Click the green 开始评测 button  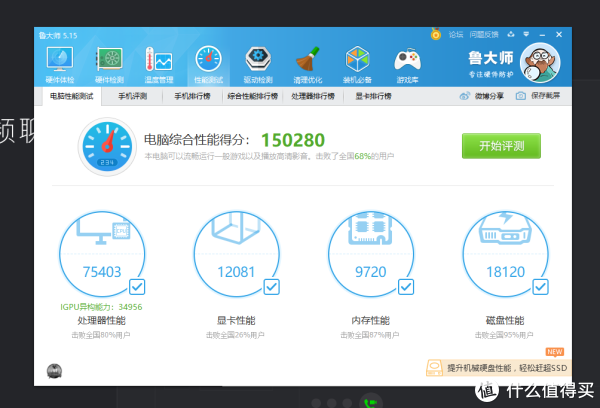[501, 146]
